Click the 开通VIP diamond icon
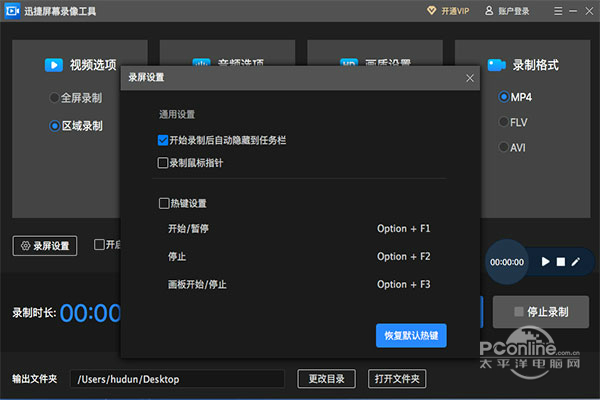 click(x=431, y=11)
